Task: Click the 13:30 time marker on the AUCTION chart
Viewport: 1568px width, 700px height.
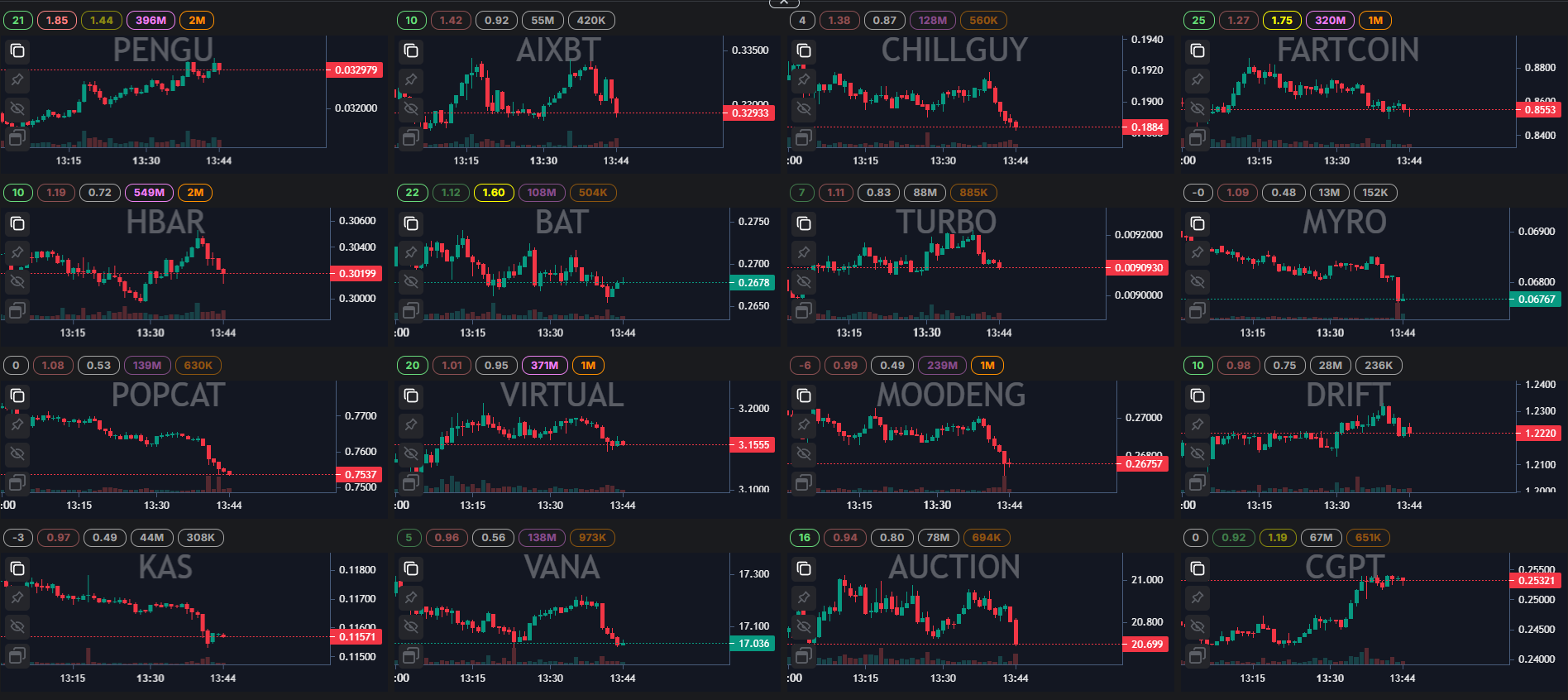Action: [943, 678]
